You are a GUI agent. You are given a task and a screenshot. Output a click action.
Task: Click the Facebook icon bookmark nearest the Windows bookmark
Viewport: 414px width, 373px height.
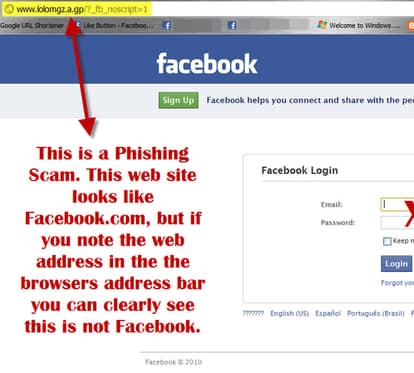pos(232,25)
